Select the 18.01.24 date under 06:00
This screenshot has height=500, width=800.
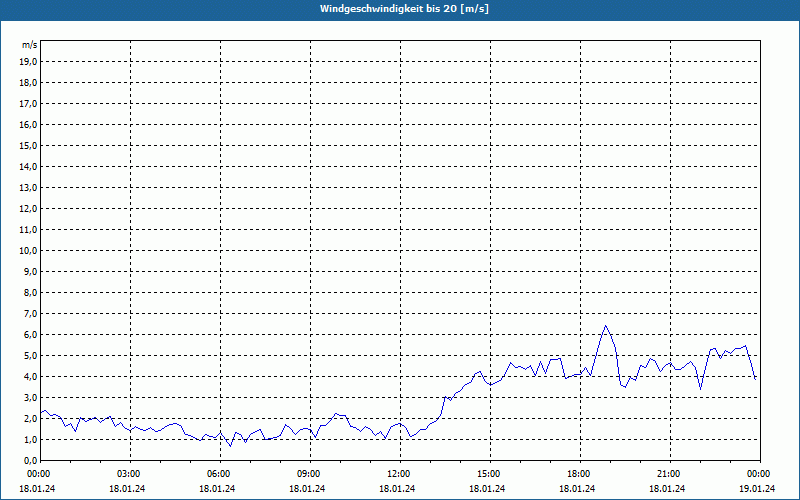pos(217,488)
